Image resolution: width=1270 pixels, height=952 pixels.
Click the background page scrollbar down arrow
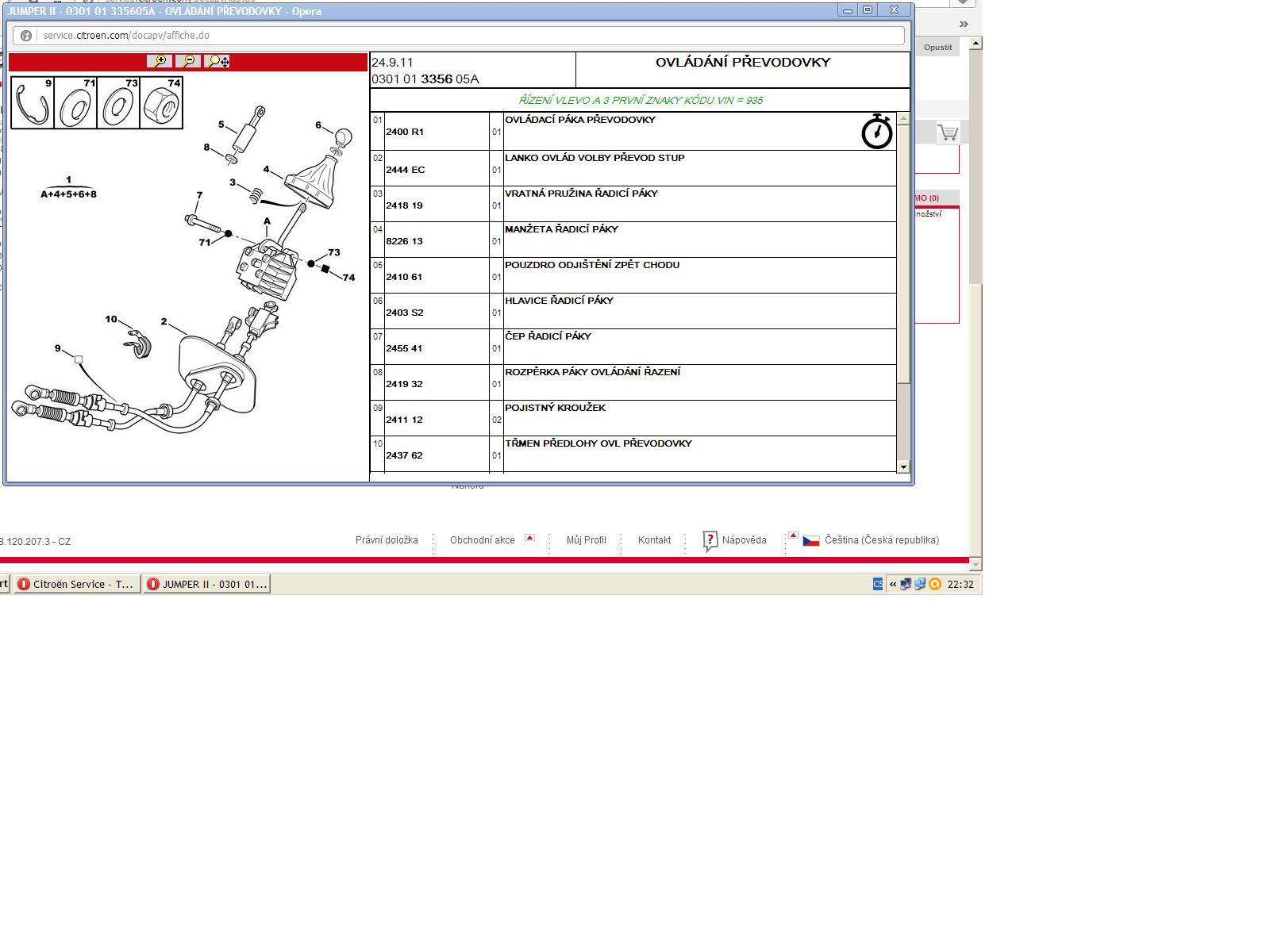coord(976,564)
